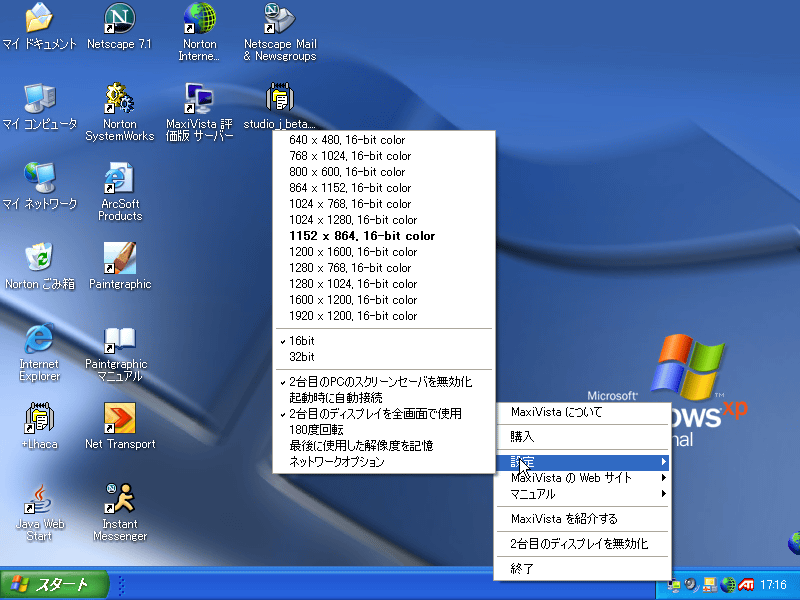Select the 16bit color depth option
The height and width of the screenshot is (600, 800).
click(384, 341)
